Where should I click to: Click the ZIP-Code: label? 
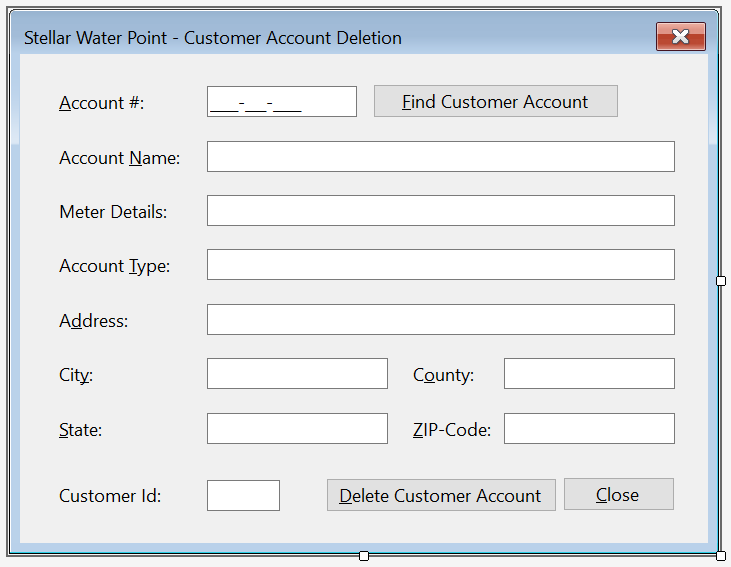(452, 430)
